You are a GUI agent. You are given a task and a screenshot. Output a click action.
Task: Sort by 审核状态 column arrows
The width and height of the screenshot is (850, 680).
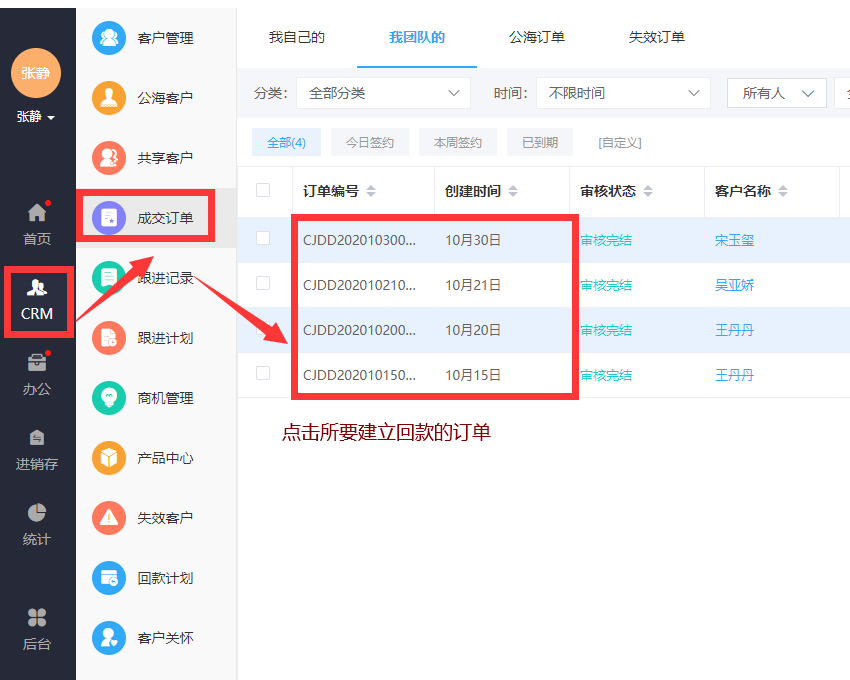(648, 191)
